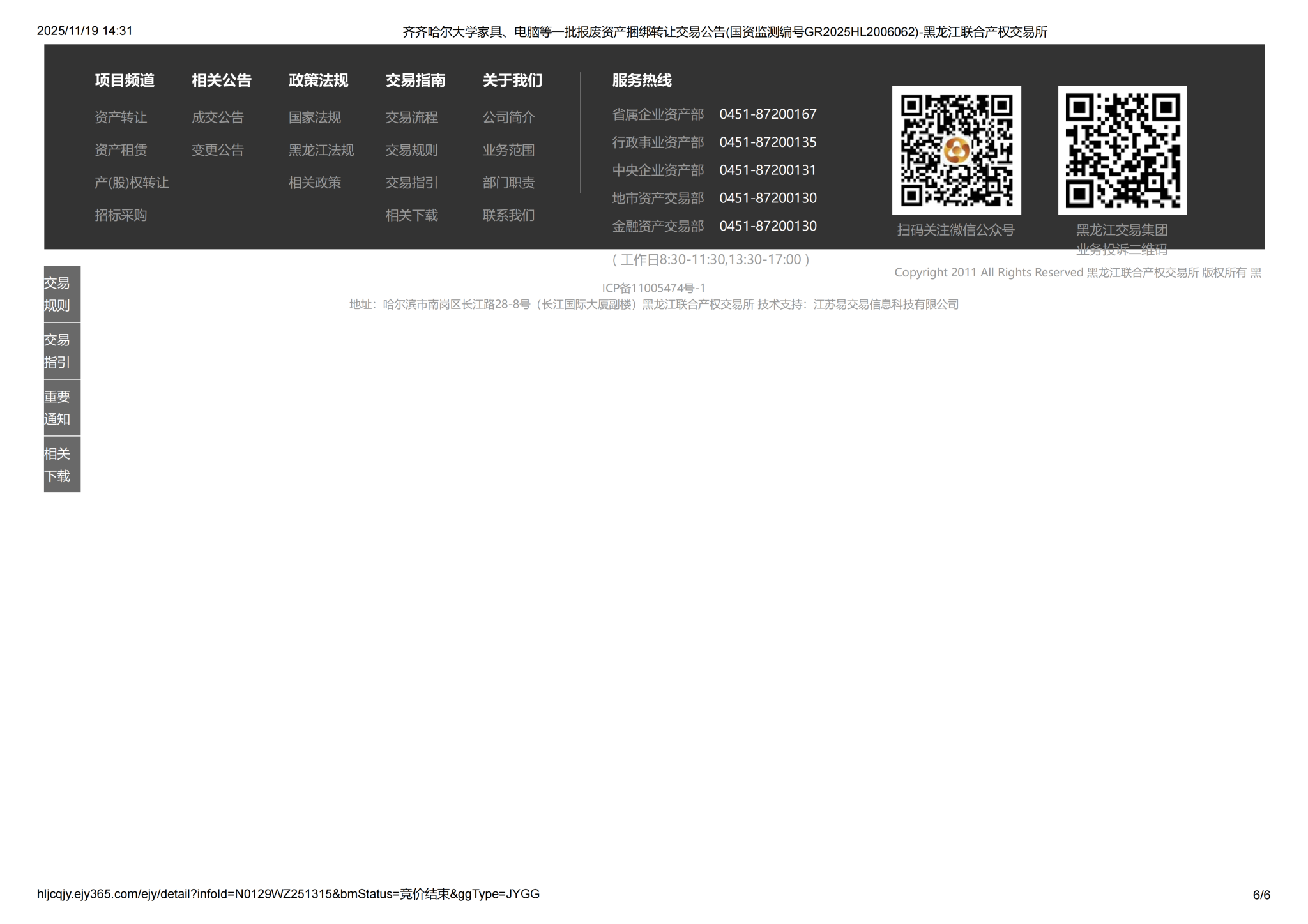View 黑龙江法规 link
This screenshot has width=1308, height=924.
[x=321, y=150]
